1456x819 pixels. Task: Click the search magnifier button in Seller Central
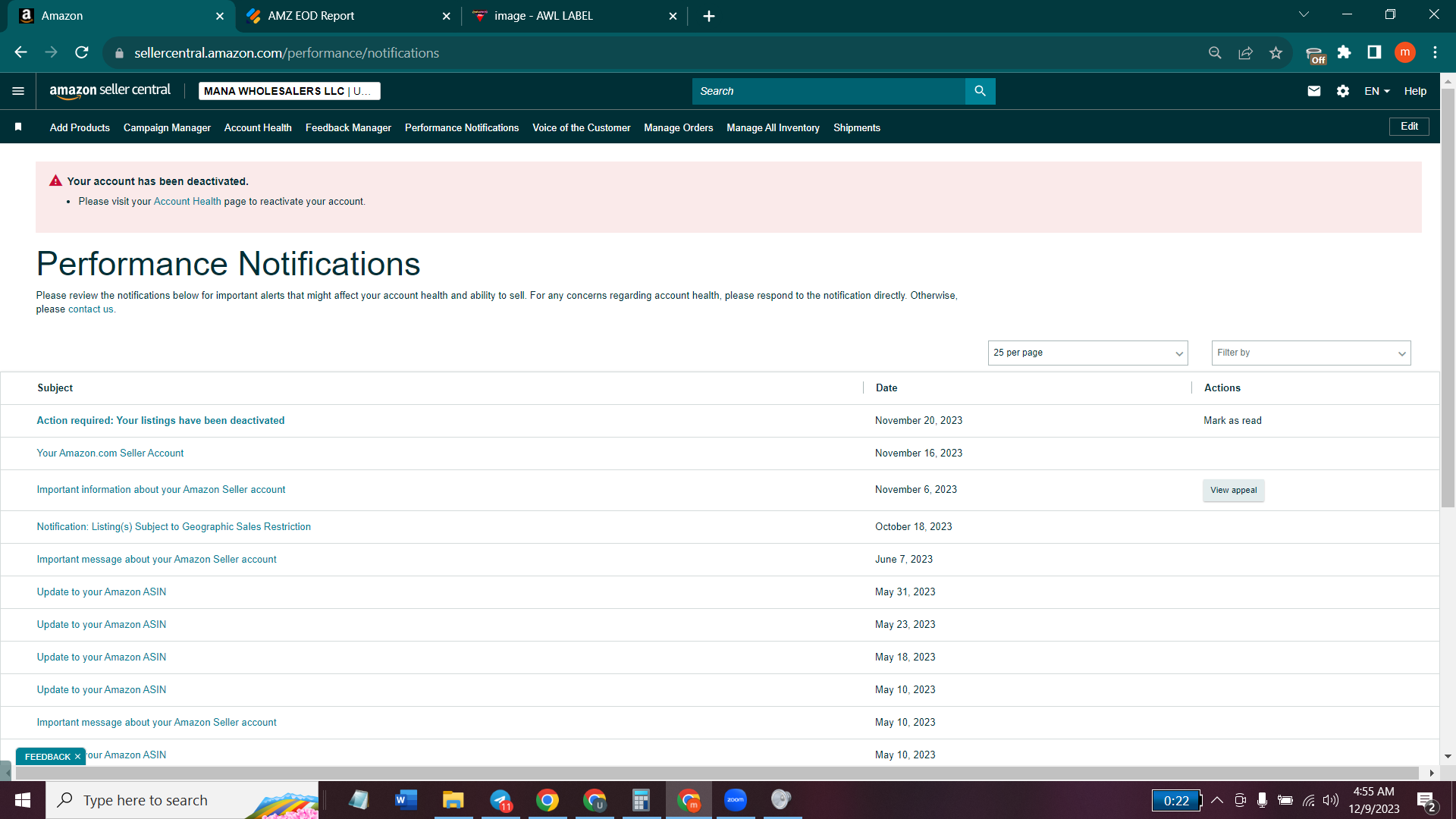980,91
